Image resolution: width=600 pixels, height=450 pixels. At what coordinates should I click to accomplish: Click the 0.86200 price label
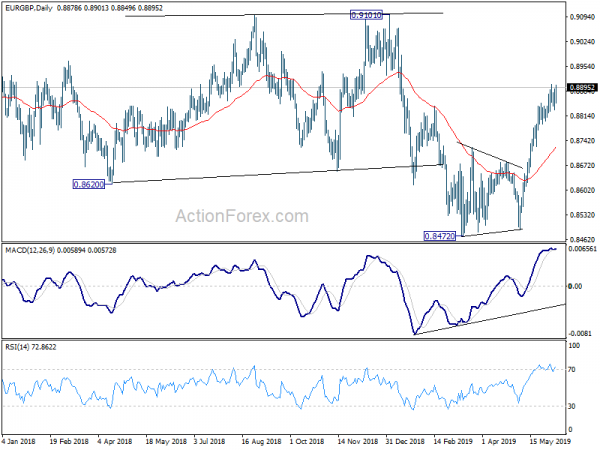(x=88, y=184)
